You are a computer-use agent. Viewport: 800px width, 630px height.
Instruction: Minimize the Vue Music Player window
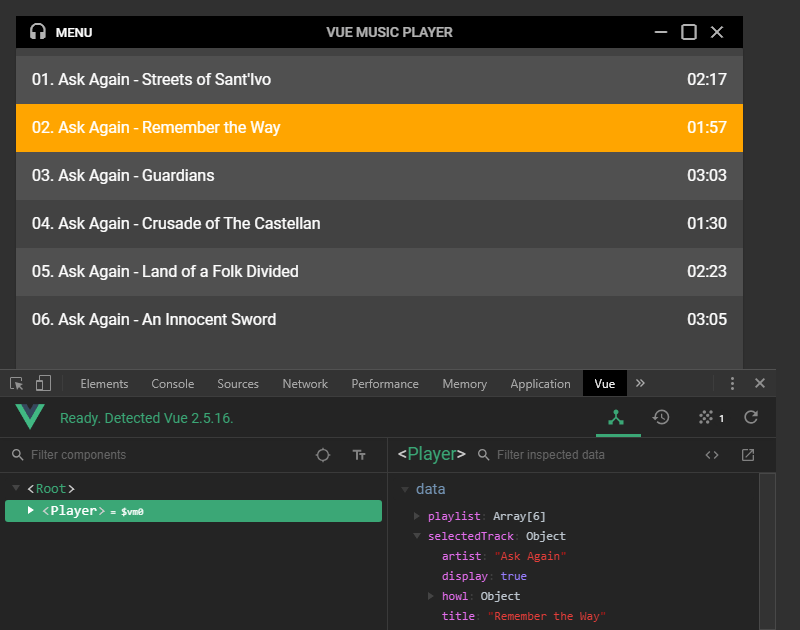(661, 32)
